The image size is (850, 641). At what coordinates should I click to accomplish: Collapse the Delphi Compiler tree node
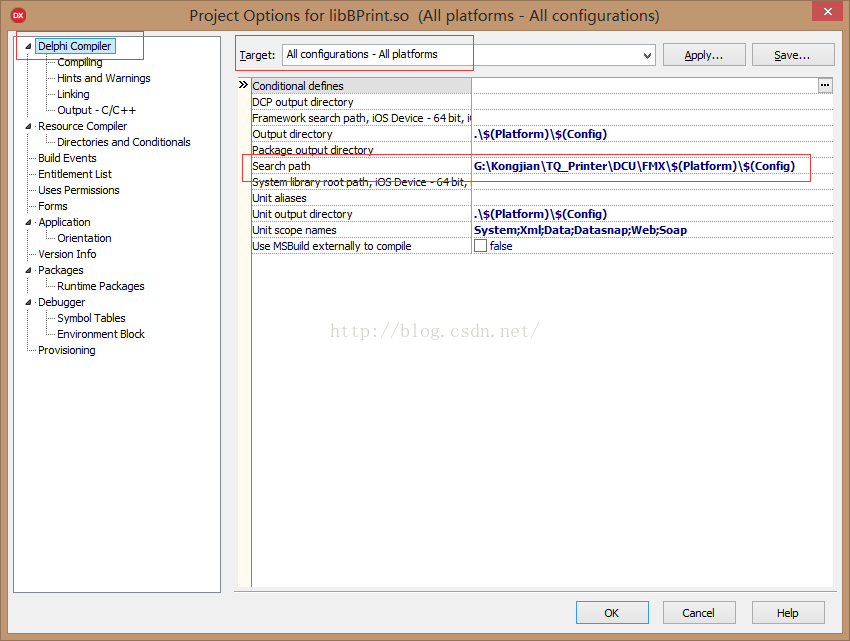(28, 46)
